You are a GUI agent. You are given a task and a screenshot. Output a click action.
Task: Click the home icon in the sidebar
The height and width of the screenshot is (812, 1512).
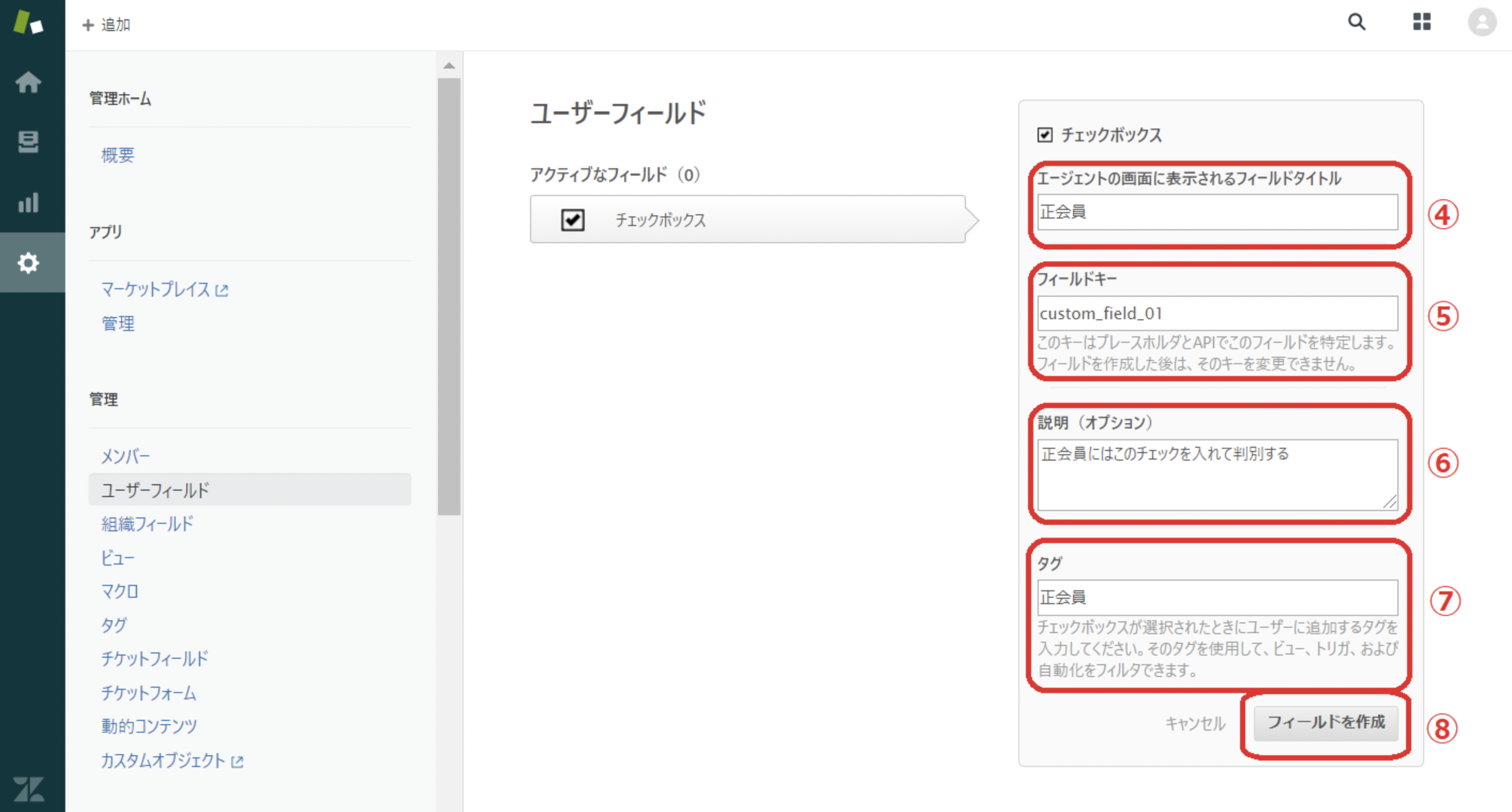coord(28,83)
